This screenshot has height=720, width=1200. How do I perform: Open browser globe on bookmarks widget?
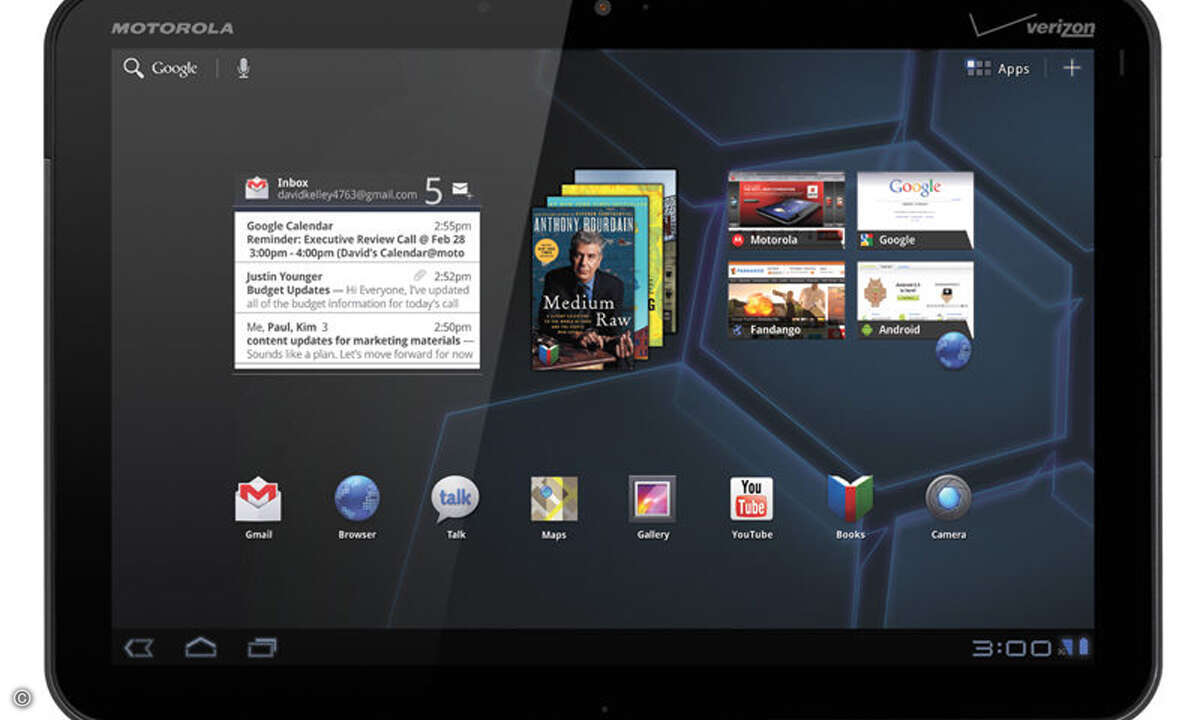[953, 350]
